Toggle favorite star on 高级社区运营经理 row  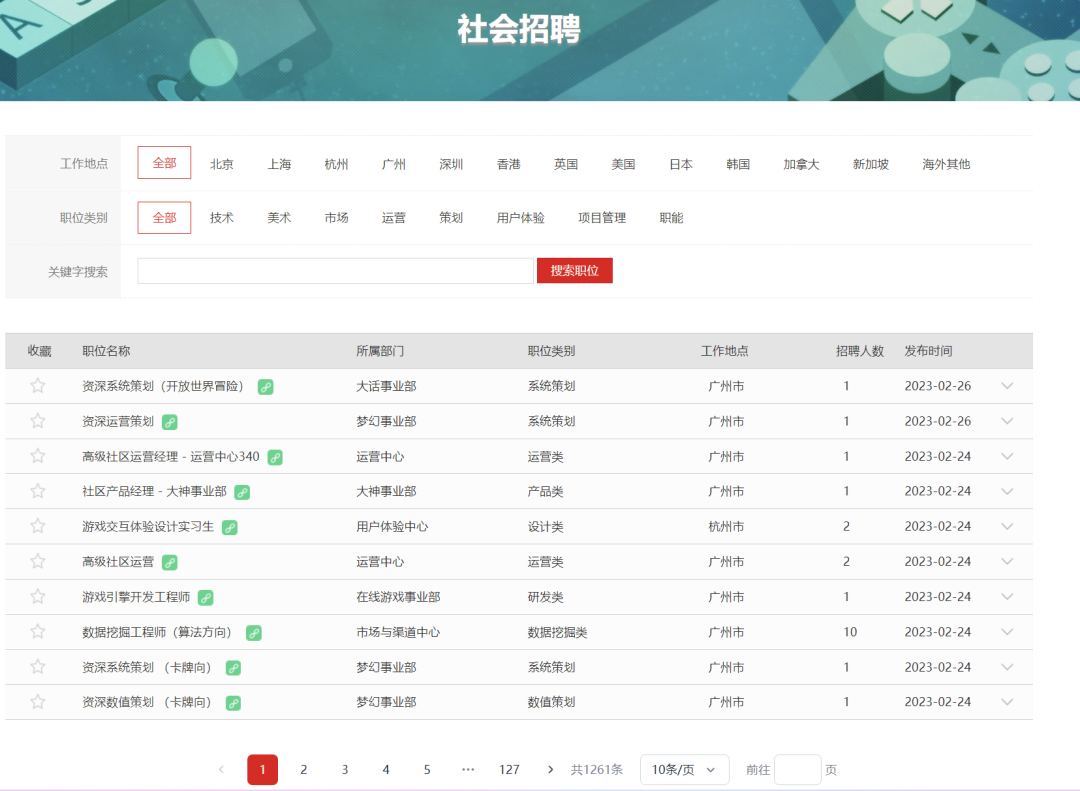pyautogui.click(x=38, y=456)
